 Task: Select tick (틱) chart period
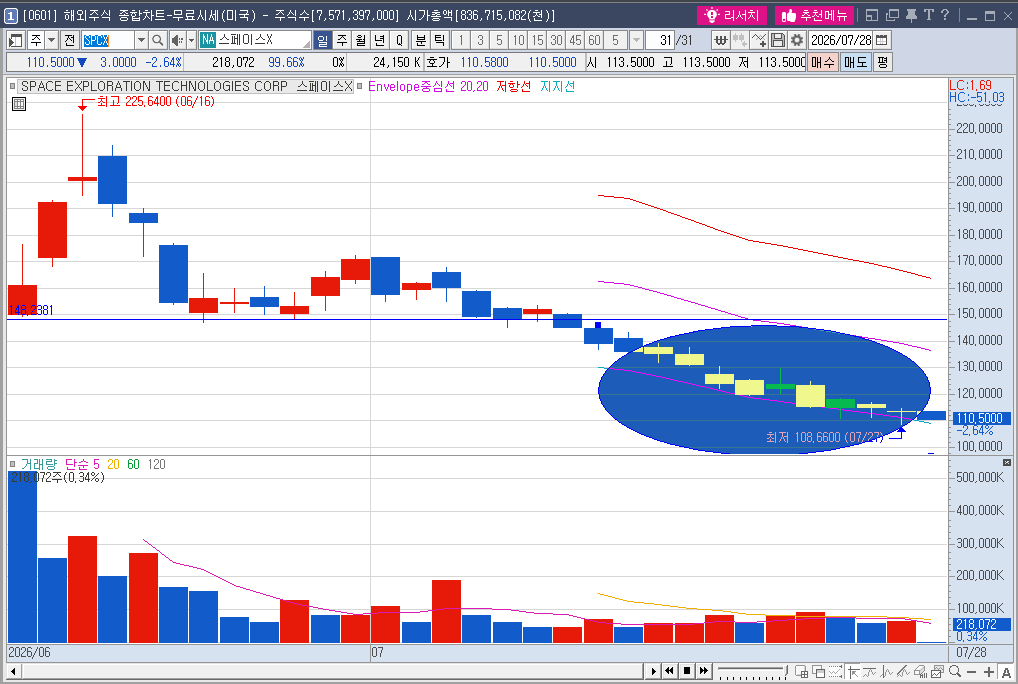click(x=440, y=40)
